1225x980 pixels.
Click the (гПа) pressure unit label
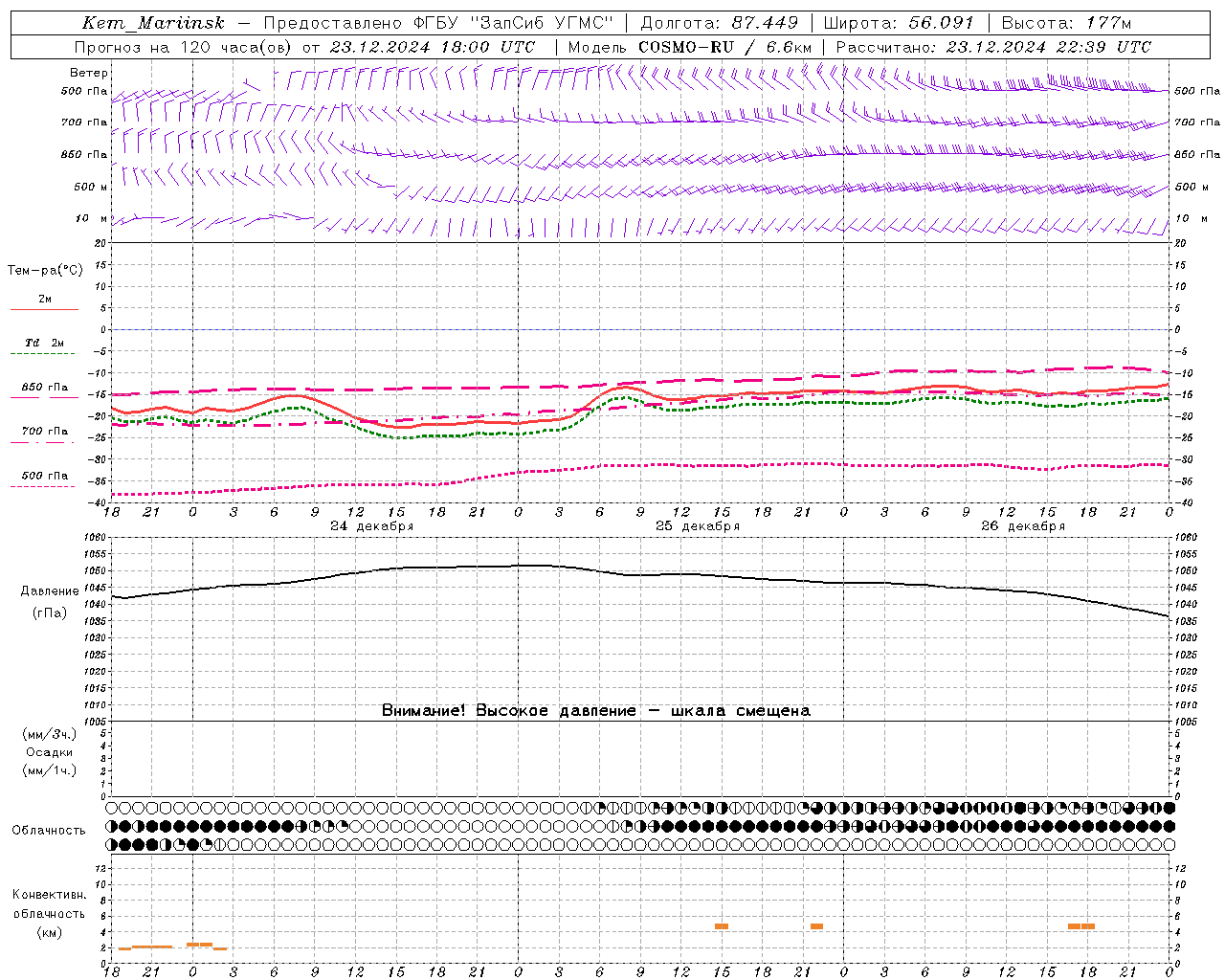(x=50, y=613)
